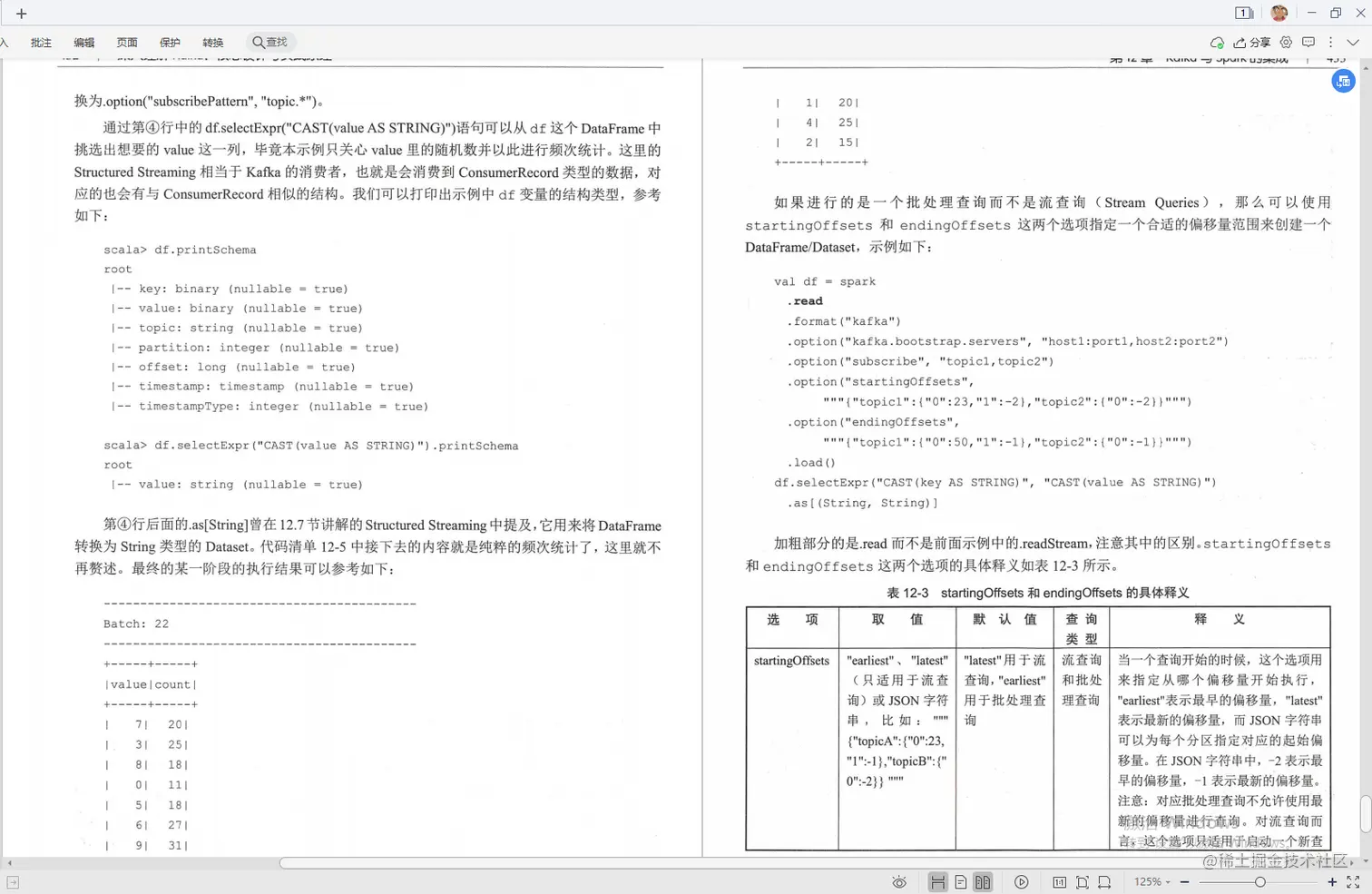Viewport: 1372px width, 894px height.
Task: Switch to the 编辑 menu
Action: pyautogui.click(x=83, y=42)
